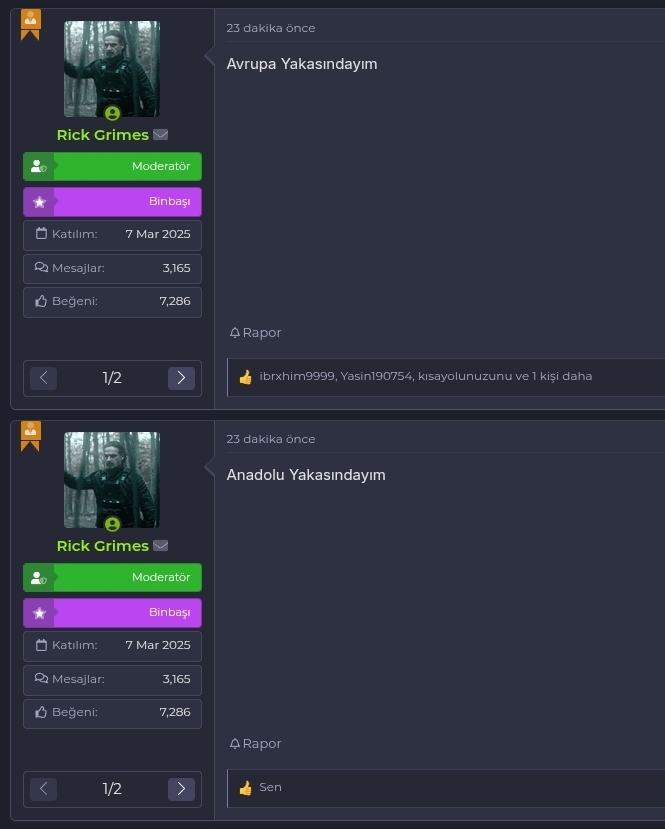Go to next page in first profile card
This screenshot has height=829, width=665.
coord(181,378)
